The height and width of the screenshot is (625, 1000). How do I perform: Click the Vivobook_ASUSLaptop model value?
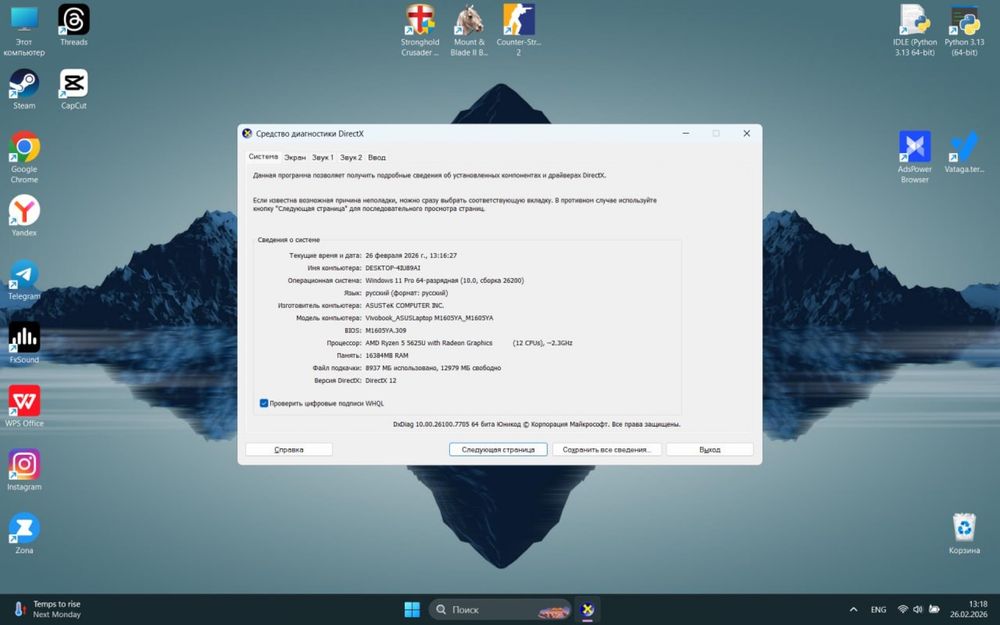[x=429, y=318]
